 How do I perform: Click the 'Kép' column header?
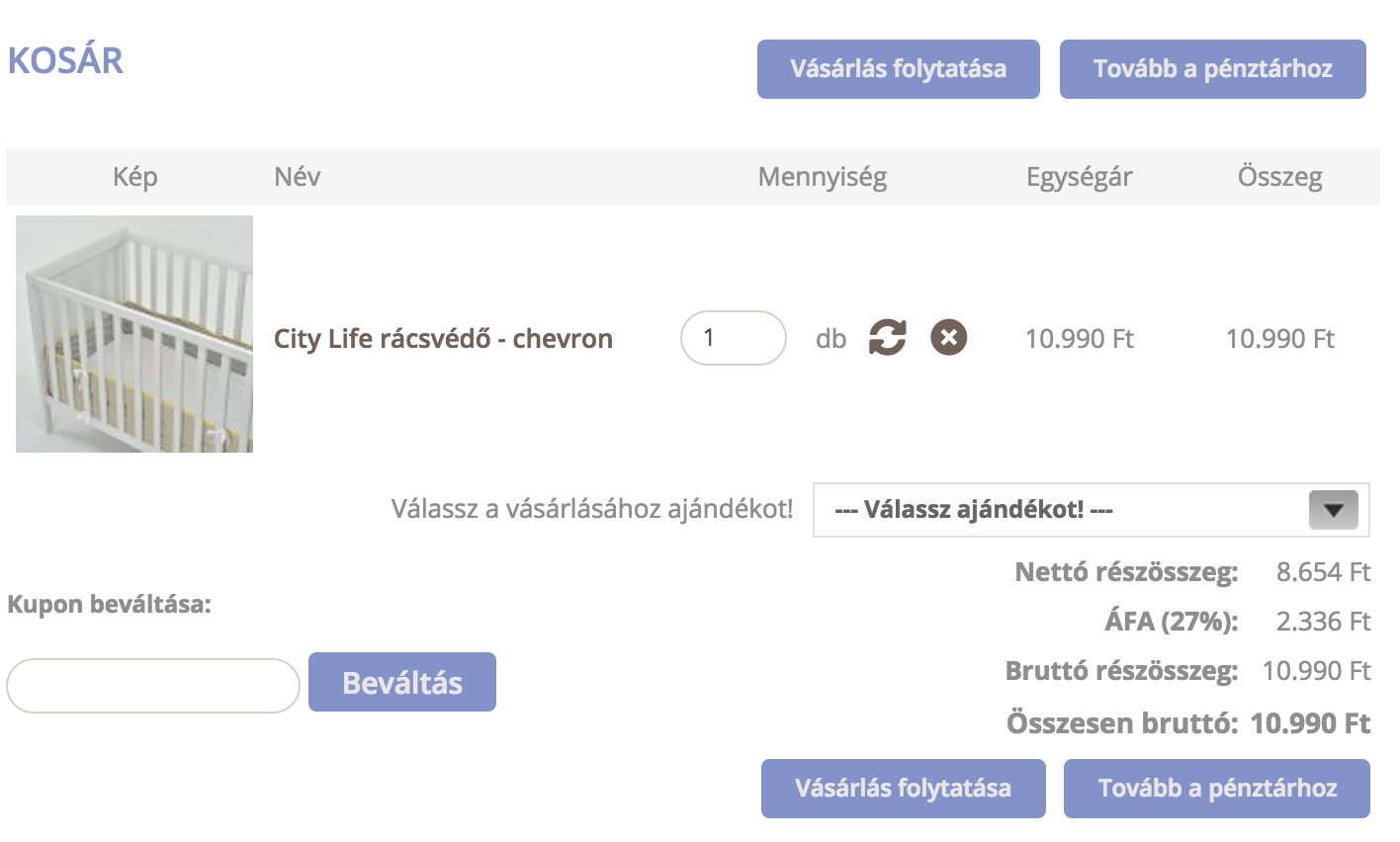coord(134,178)
